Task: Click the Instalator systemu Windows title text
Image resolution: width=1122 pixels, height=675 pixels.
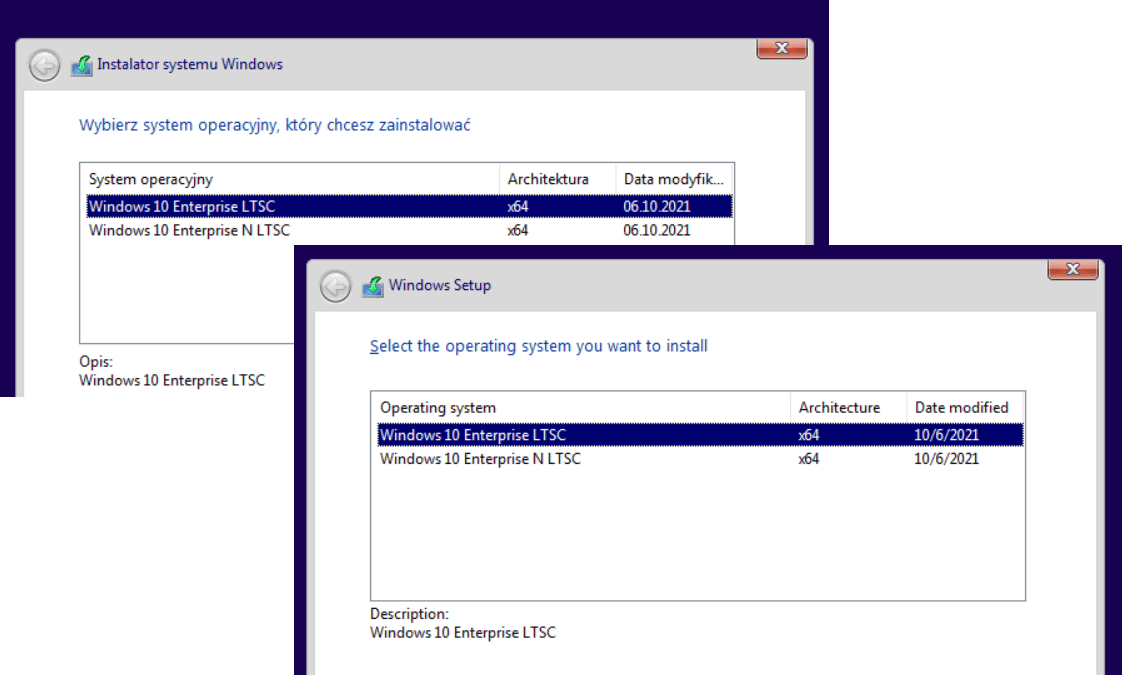Action: click(190, 64)
